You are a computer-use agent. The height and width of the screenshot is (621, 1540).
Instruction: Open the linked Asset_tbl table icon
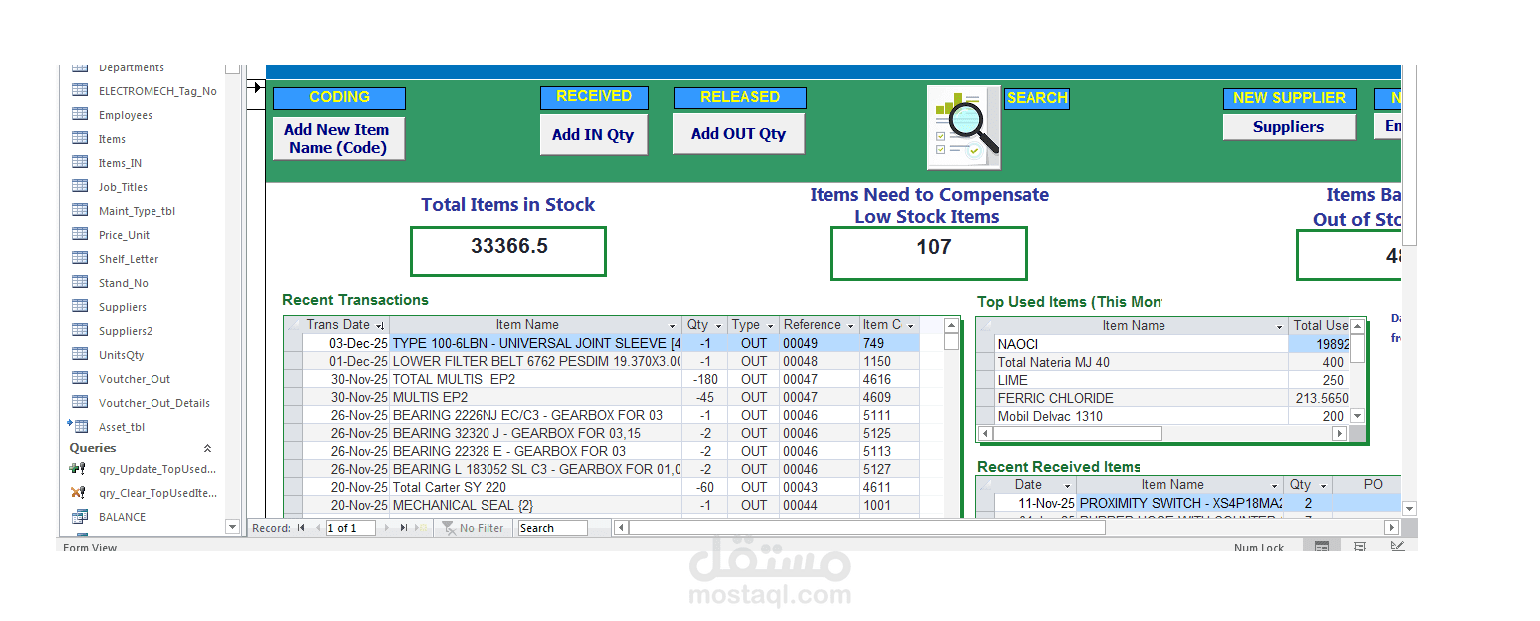click(78, 426)
